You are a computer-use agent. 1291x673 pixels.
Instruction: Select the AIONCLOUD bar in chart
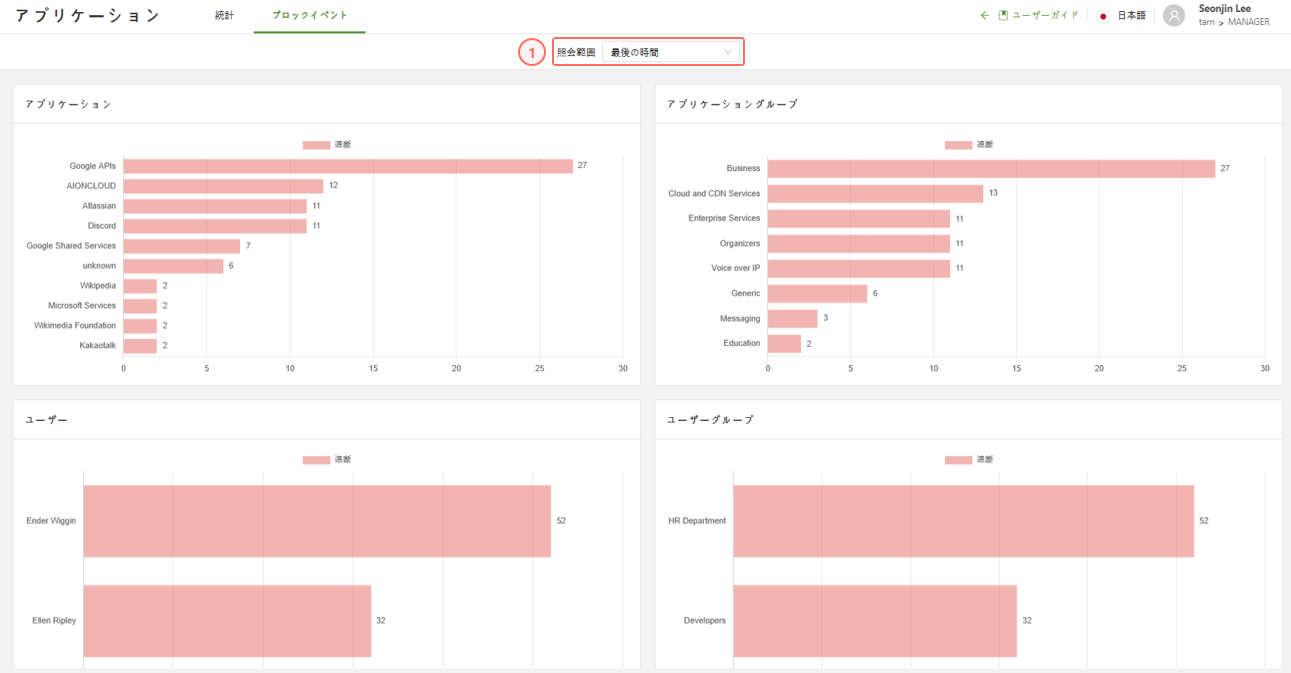click(x=223, y=186)
